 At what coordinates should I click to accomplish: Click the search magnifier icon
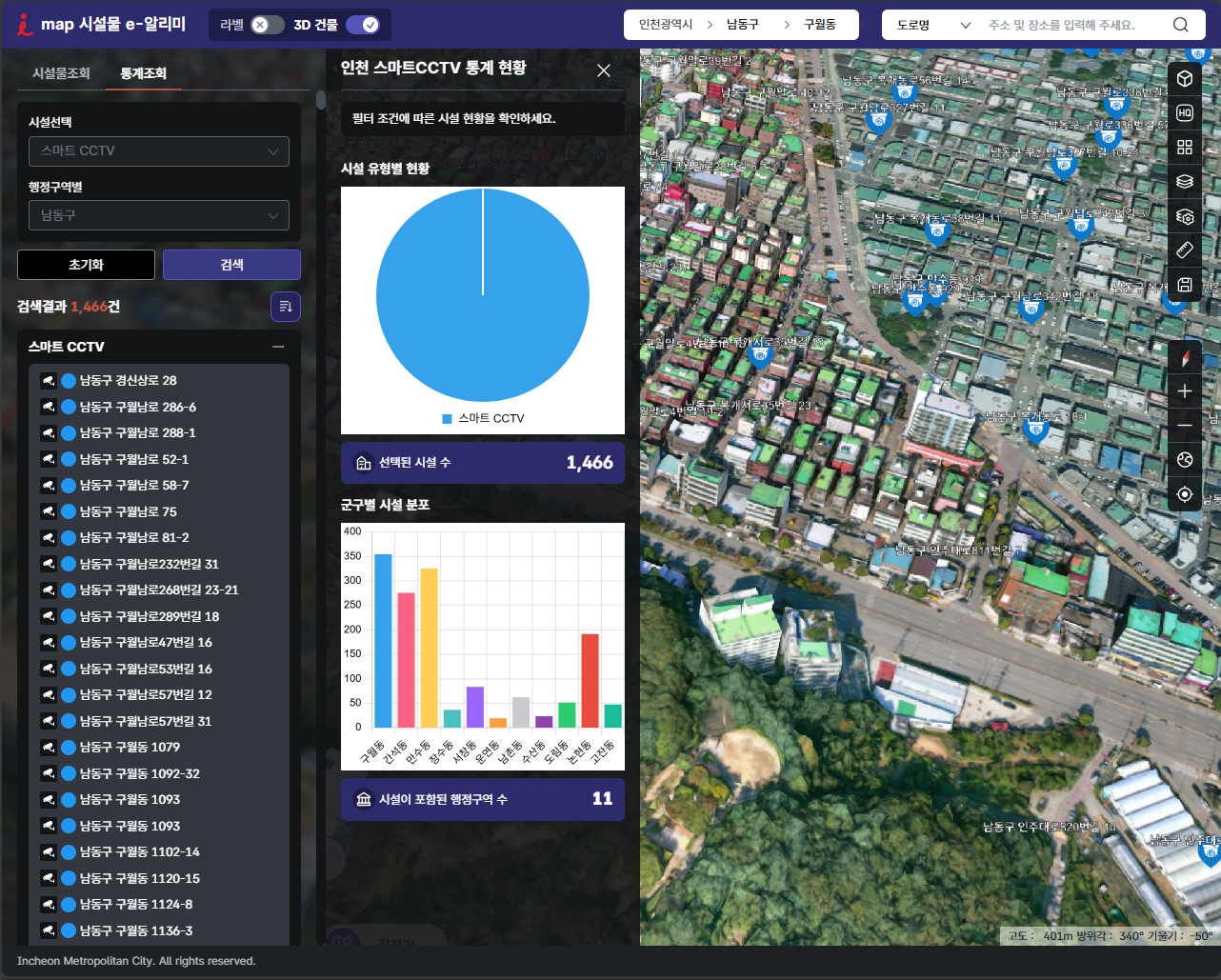pos(1181,25)
